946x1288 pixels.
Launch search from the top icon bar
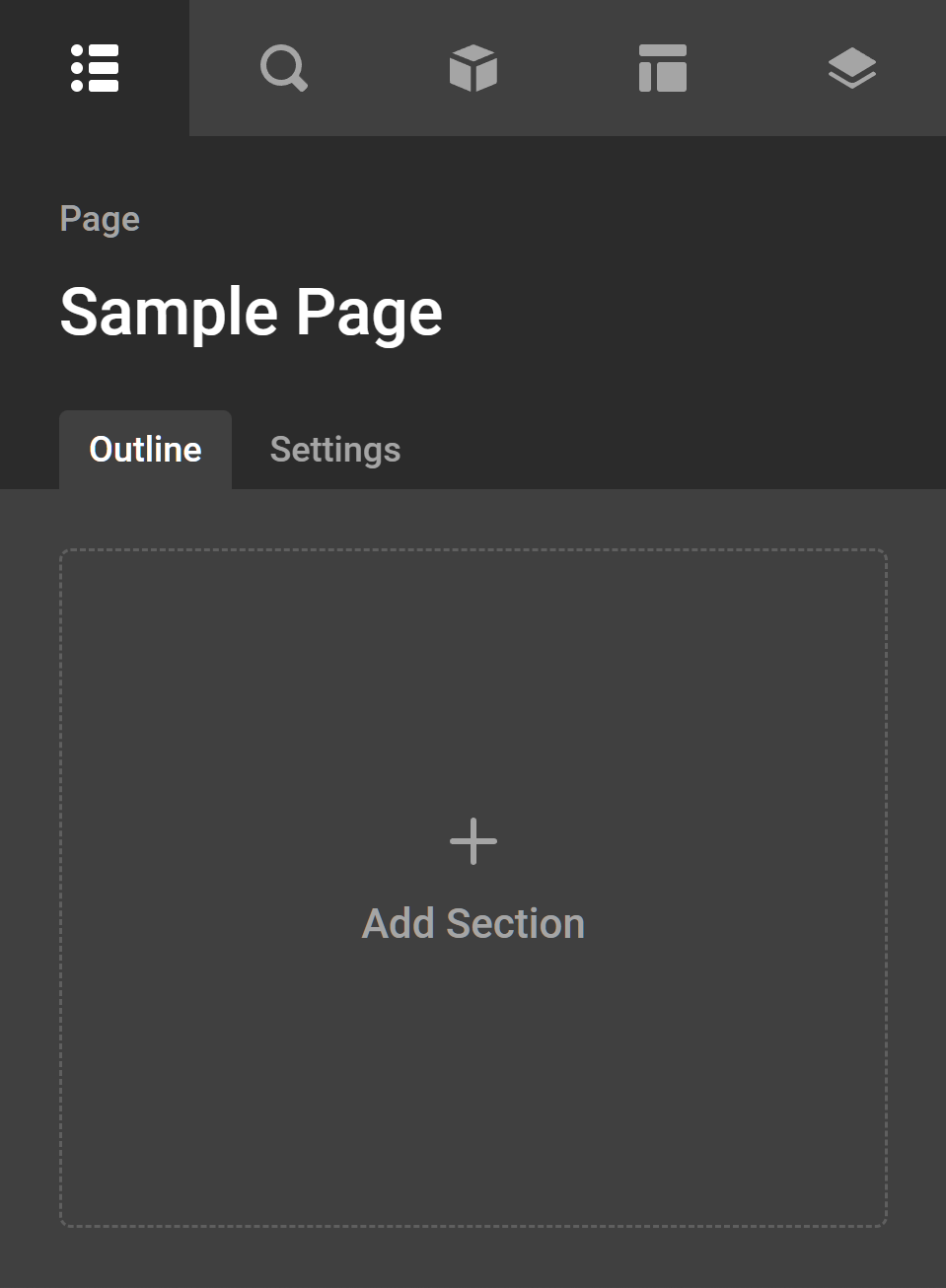(x=284, y=68)
